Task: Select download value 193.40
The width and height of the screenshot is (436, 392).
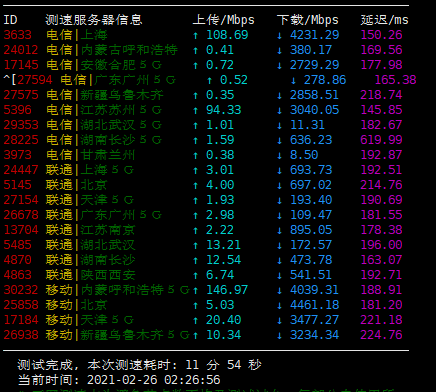Action: click(311, 200)
